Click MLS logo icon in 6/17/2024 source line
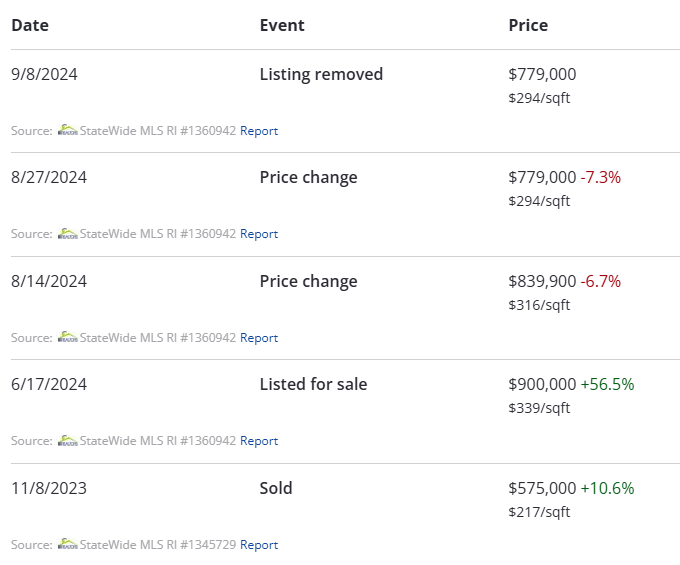The height and width of the screenshot is (565, 680). click(68, 440)
